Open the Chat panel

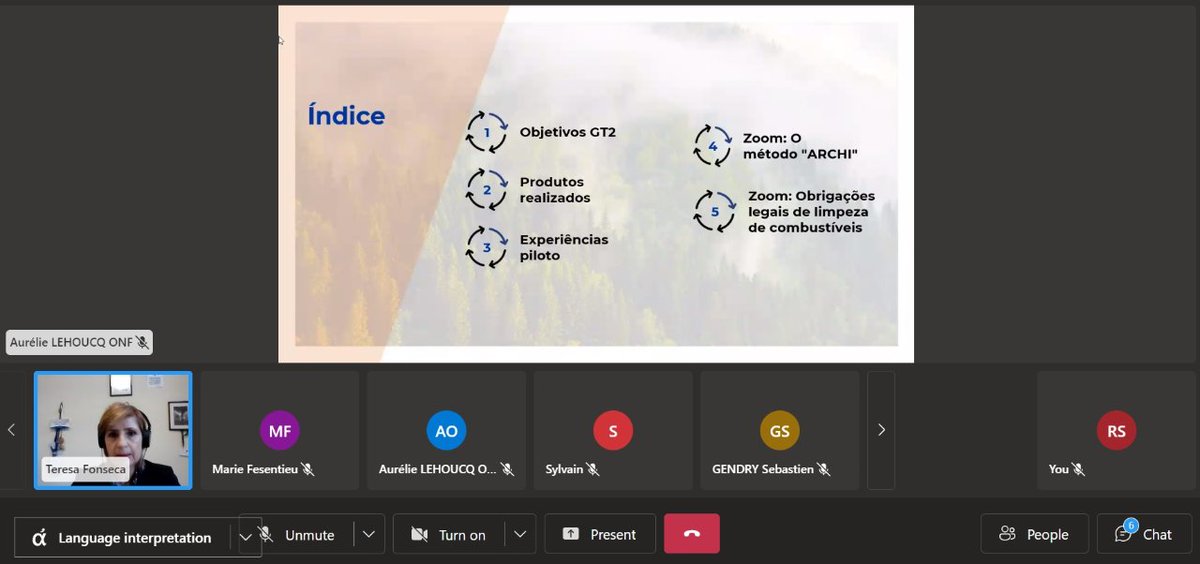tap(1145, 534)
